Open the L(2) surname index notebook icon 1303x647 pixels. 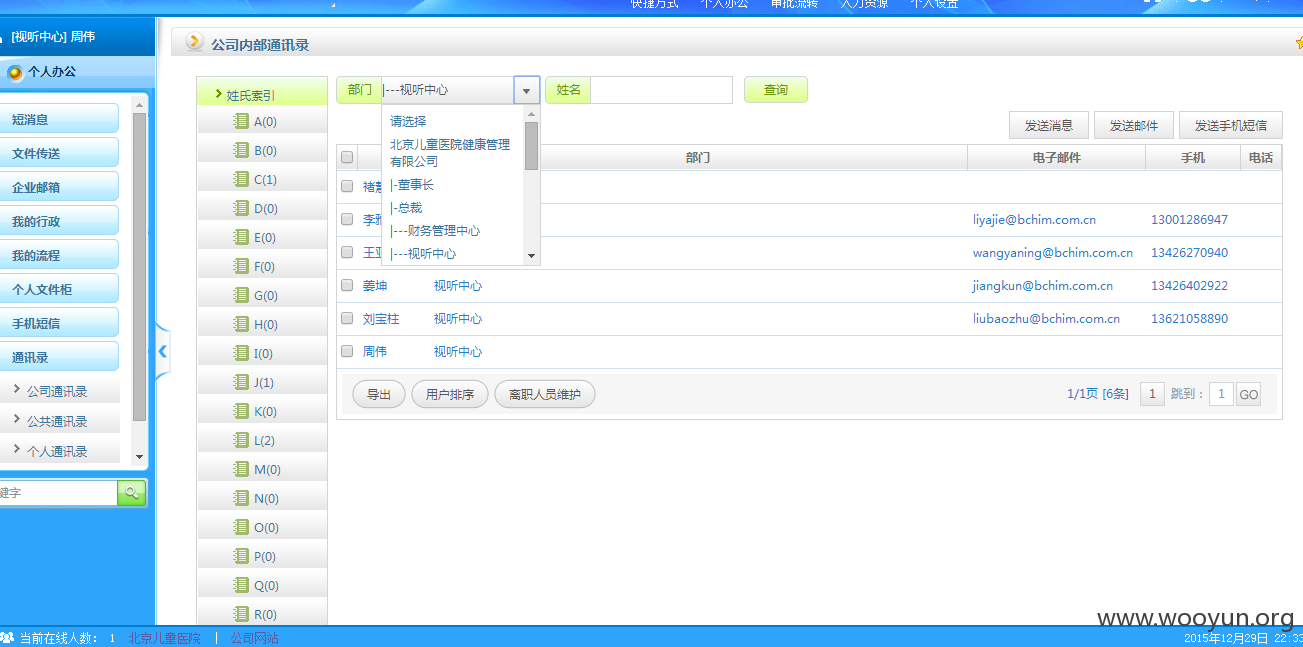click(240, 440)
